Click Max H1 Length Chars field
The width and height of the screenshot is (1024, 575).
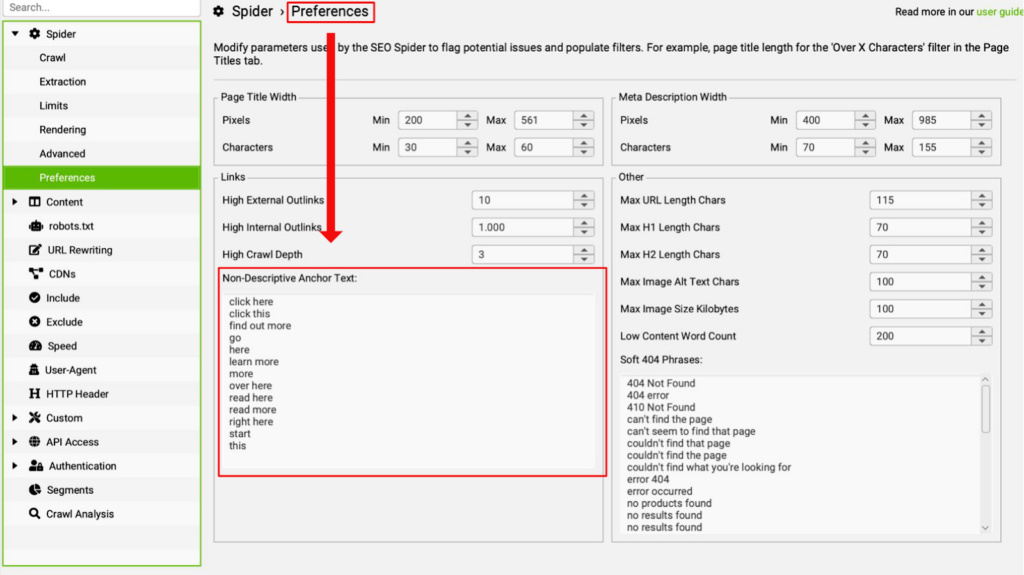click(x=921, y=227)
